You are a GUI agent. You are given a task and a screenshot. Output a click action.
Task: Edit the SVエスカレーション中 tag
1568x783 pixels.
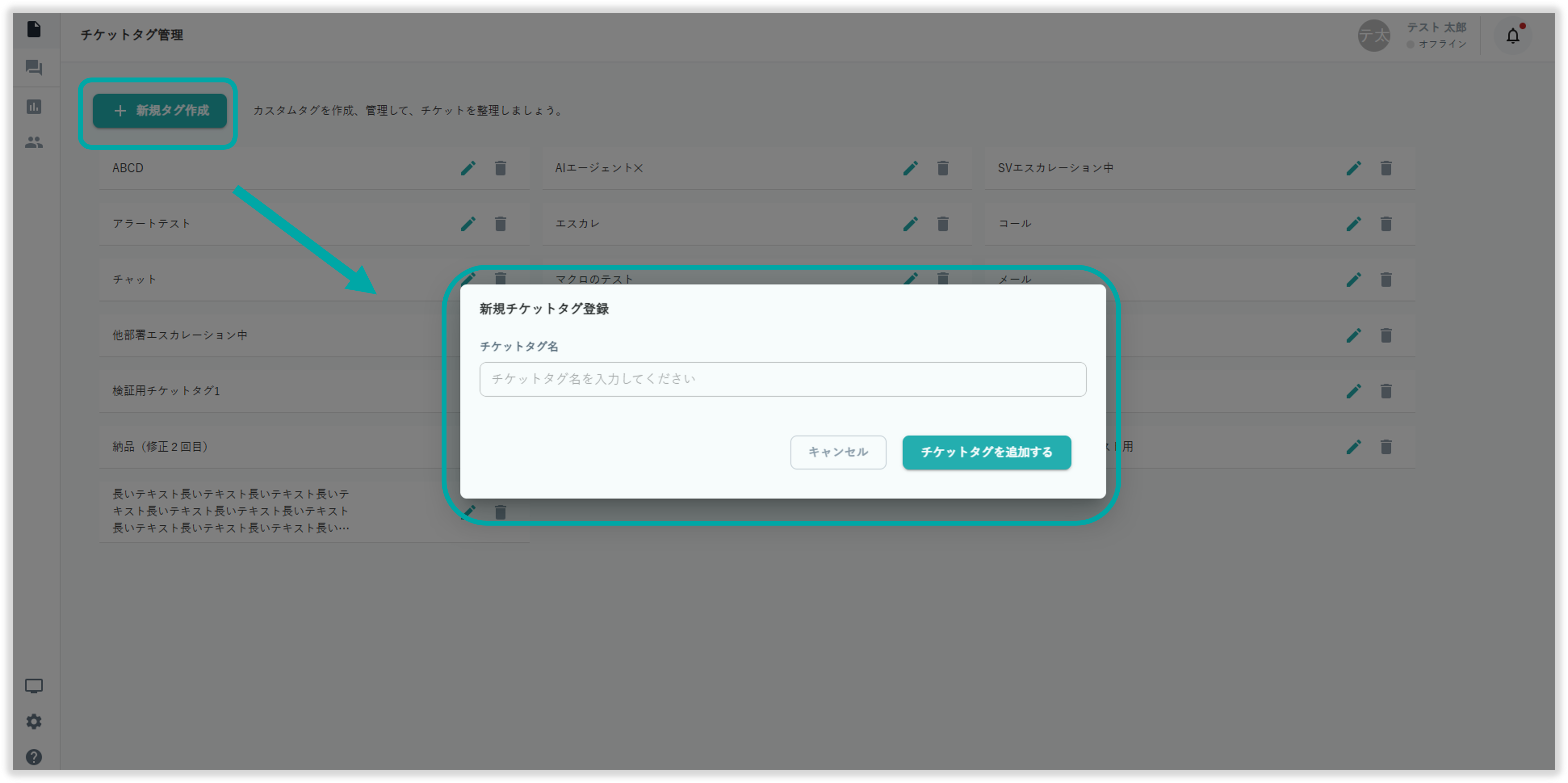coord(1353,168)
